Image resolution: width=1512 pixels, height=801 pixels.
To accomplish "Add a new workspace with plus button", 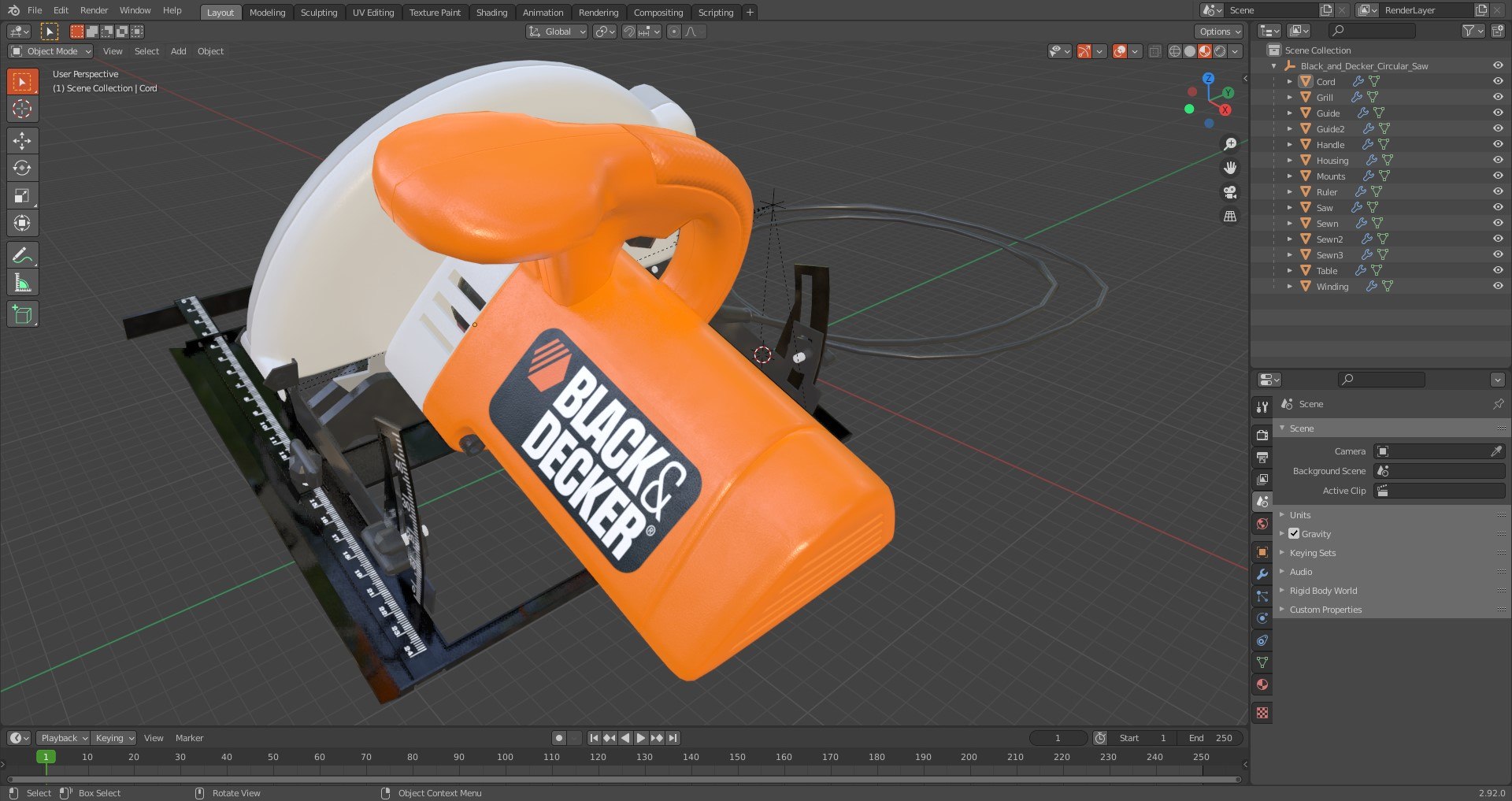I will pos(750,13).
